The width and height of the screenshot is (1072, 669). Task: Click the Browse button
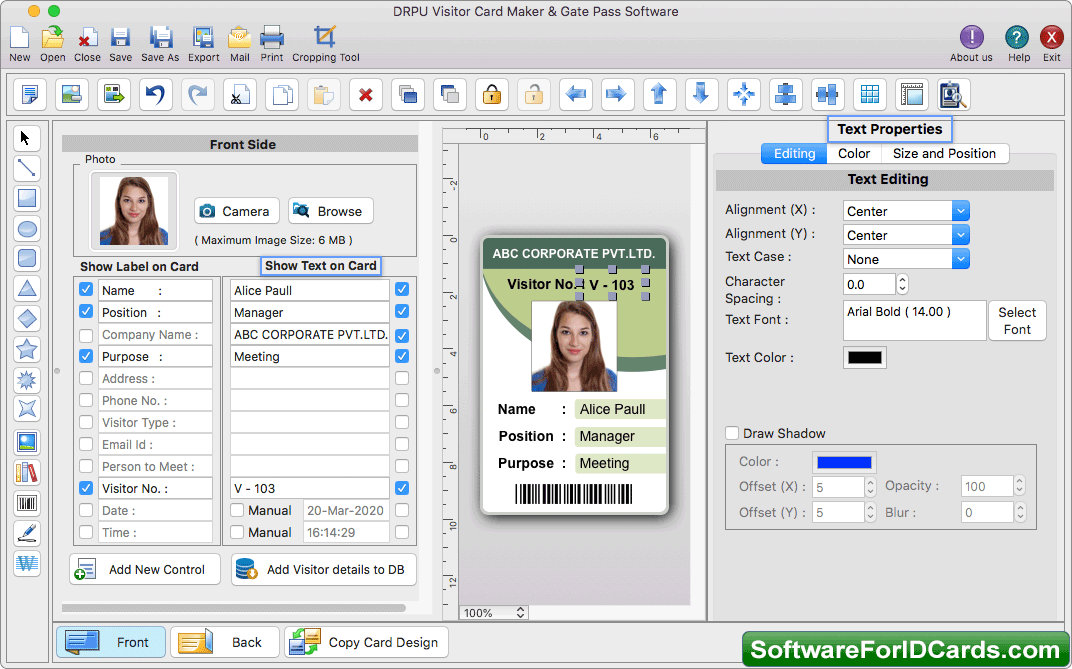331,211
